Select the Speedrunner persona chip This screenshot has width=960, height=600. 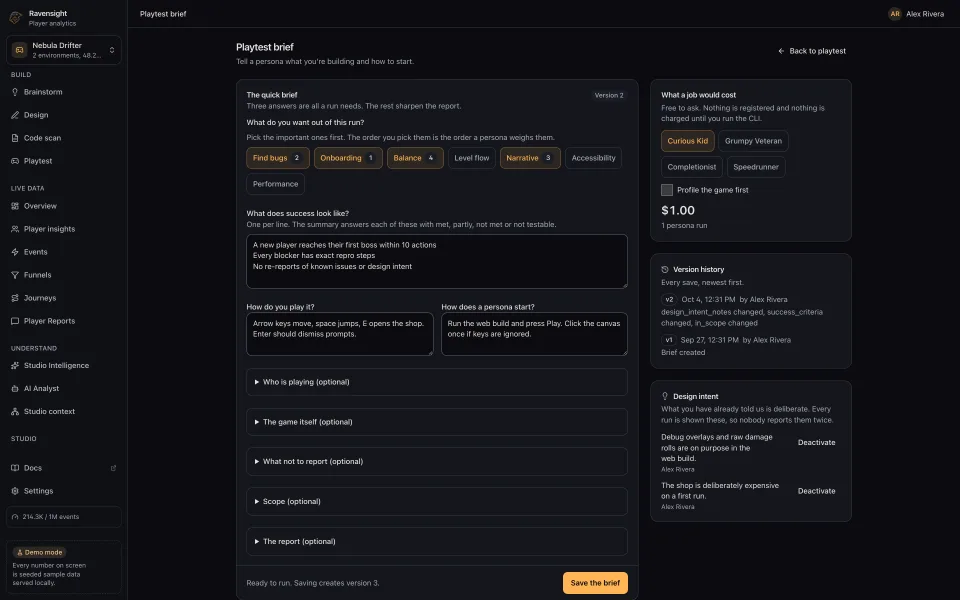756,167
